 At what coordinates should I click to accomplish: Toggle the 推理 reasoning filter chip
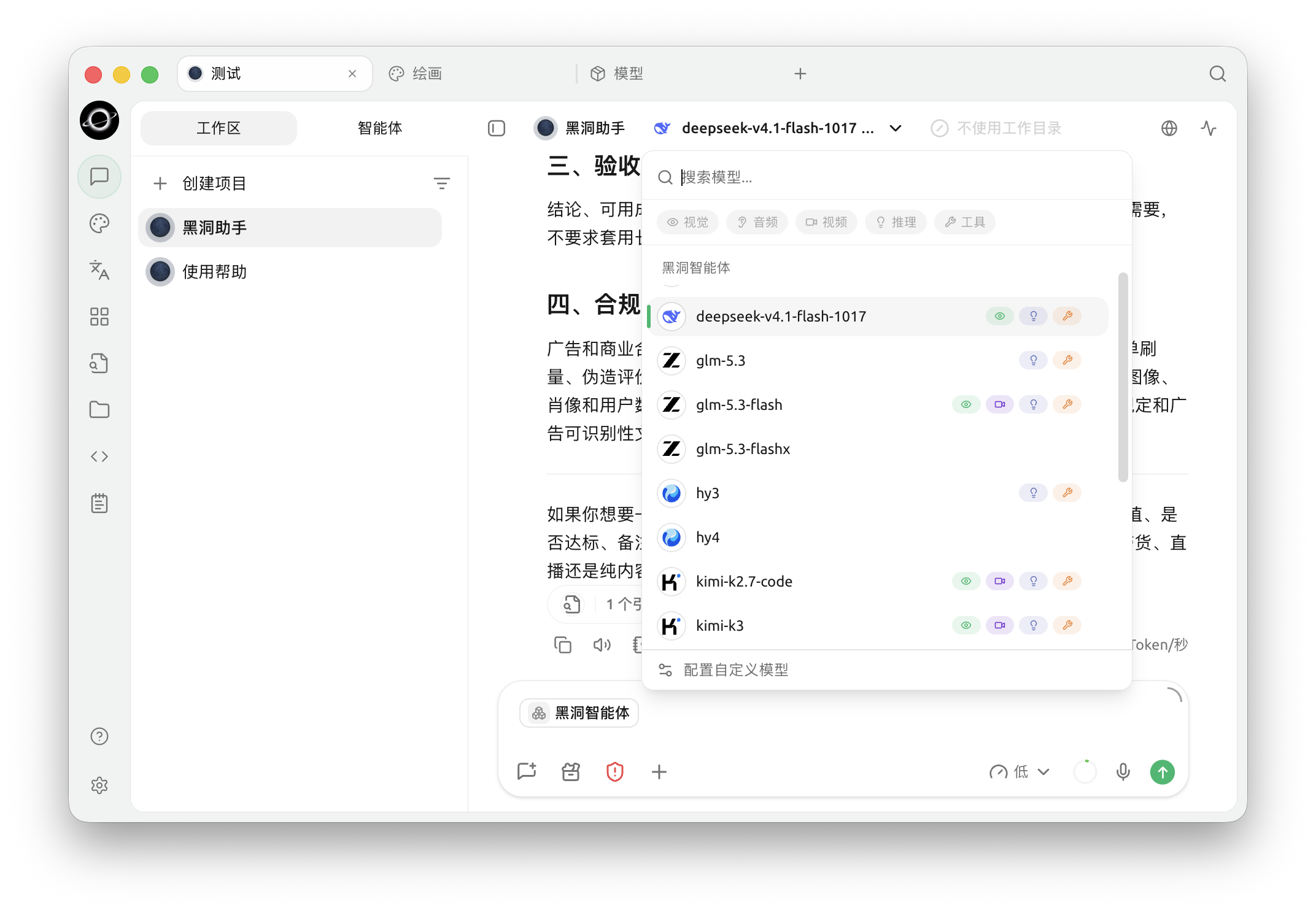[x=896, y=222]
